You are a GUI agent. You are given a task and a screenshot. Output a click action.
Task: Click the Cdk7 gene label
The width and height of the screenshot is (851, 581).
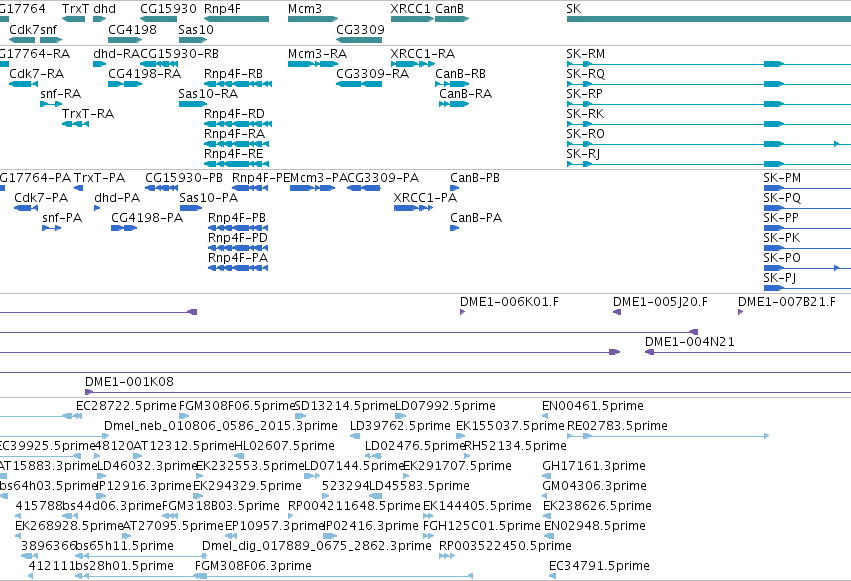click(x=24, y=29)
